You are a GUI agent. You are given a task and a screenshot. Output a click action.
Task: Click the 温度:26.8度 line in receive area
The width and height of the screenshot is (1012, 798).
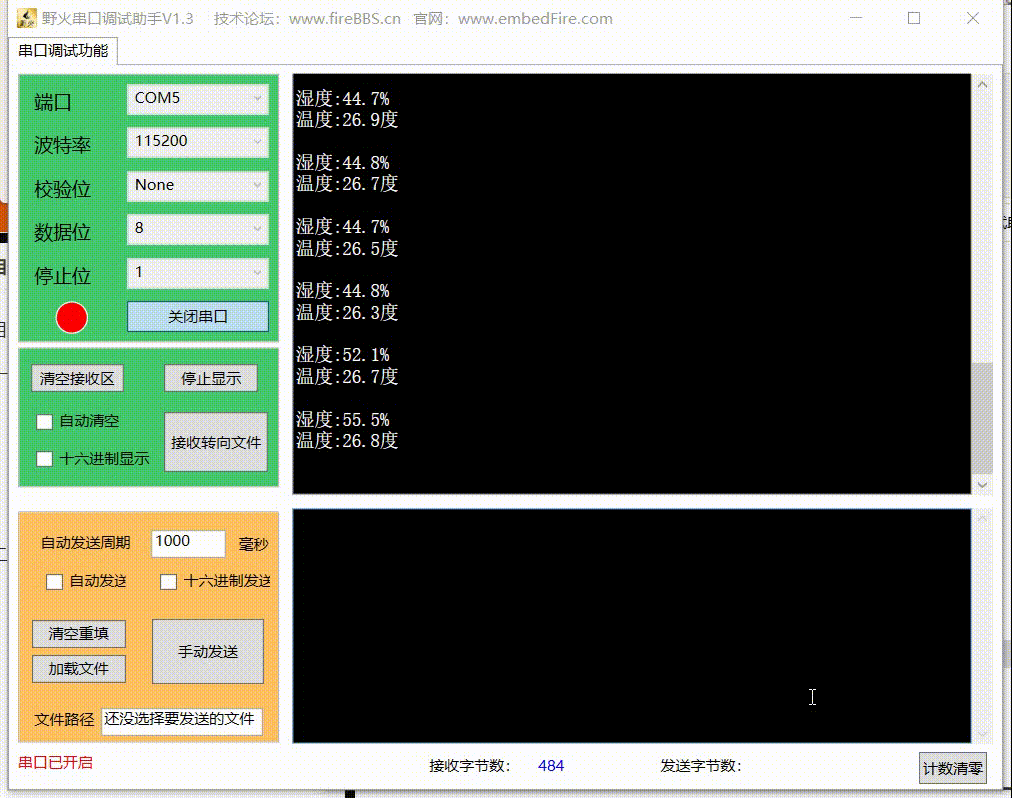point(347,441)
